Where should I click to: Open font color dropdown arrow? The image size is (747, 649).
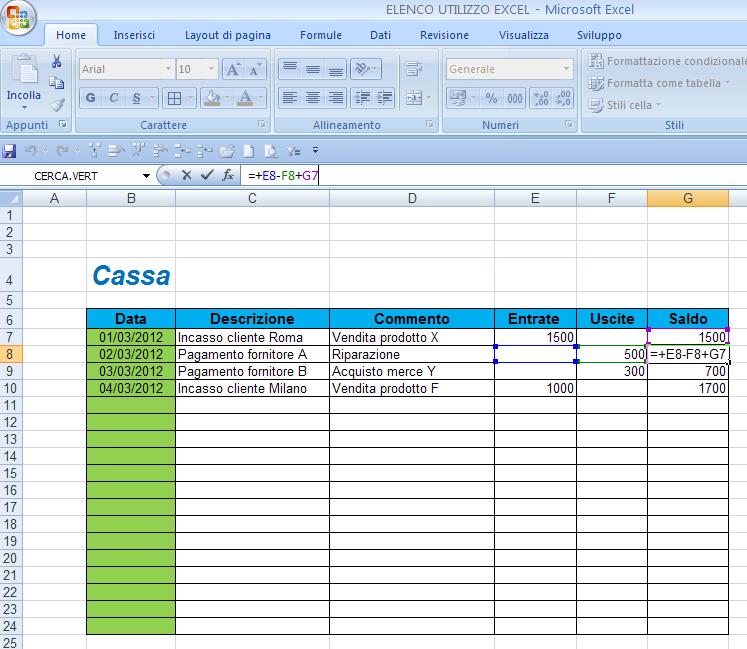point(260,98)
